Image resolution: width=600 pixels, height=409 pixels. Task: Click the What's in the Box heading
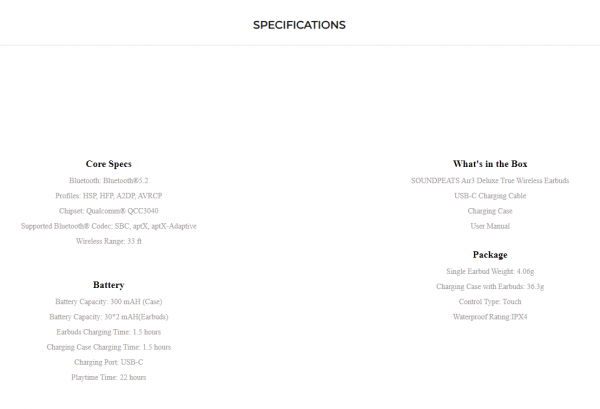tap(490, 164)
